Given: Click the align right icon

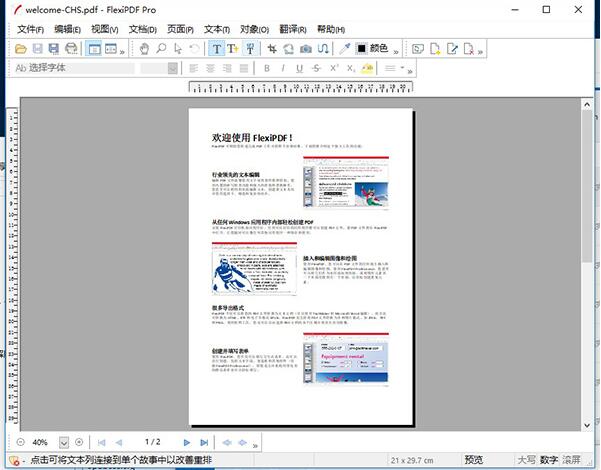Looking at the screenshot, I should click(227, 68).
